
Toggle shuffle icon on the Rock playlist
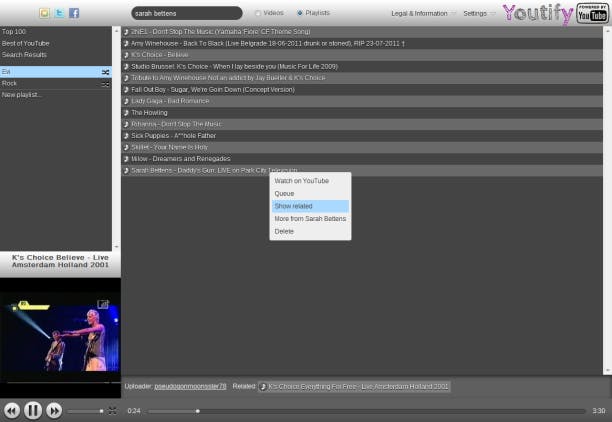[x=105, y=84]
